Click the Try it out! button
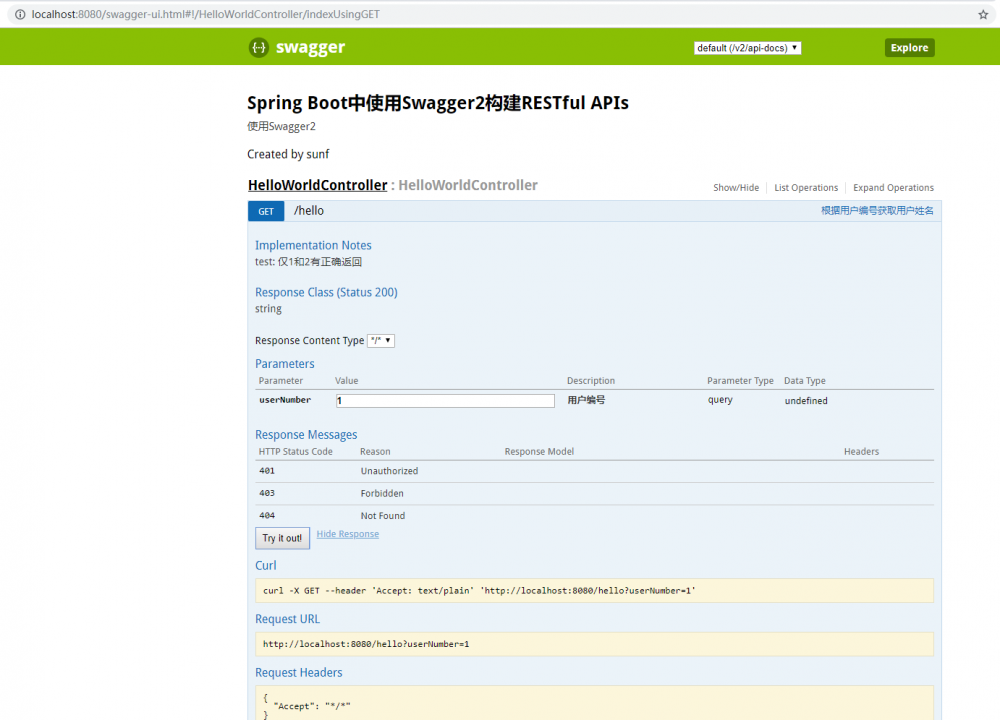The width and height of the screenshot is (1000, 720). click(x=283, y=538)
